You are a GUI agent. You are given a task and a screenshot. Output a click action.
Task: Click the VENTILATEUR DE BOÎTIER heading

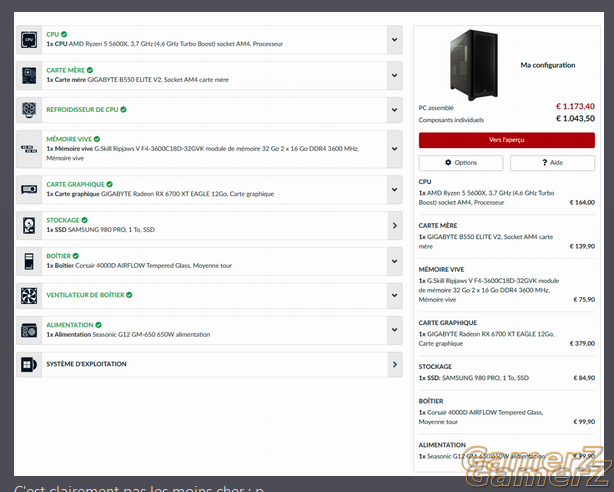pyautogui.click(x=85, y=295)
